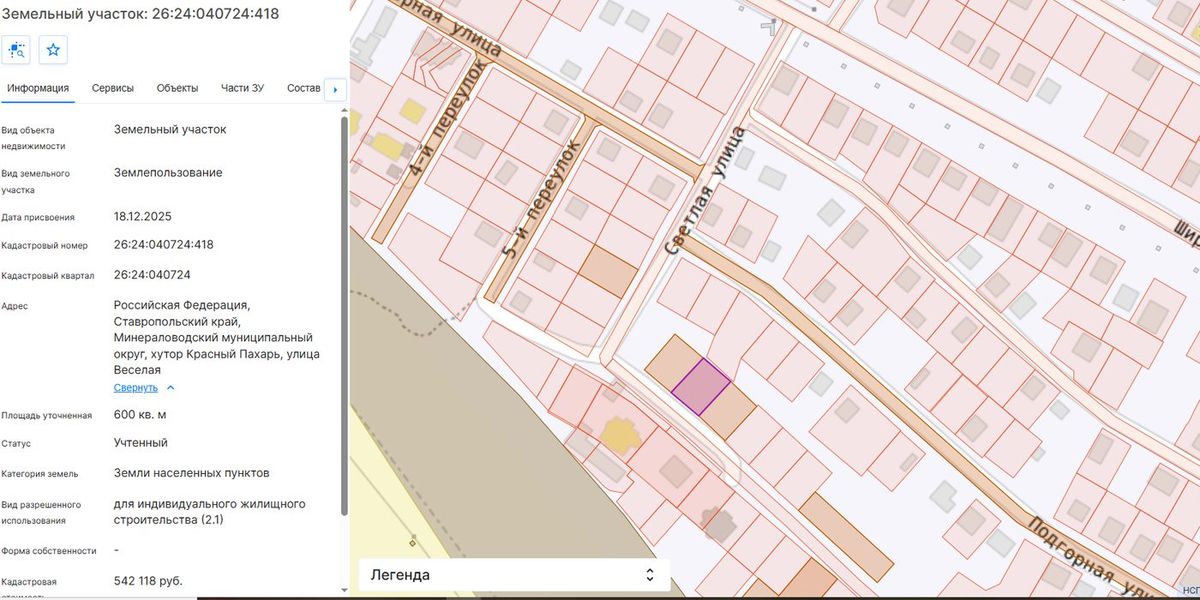The image size is (1200, 600).
Task: Click the cadastral value 542 118 руб.
Action: (x=148, y=581)
